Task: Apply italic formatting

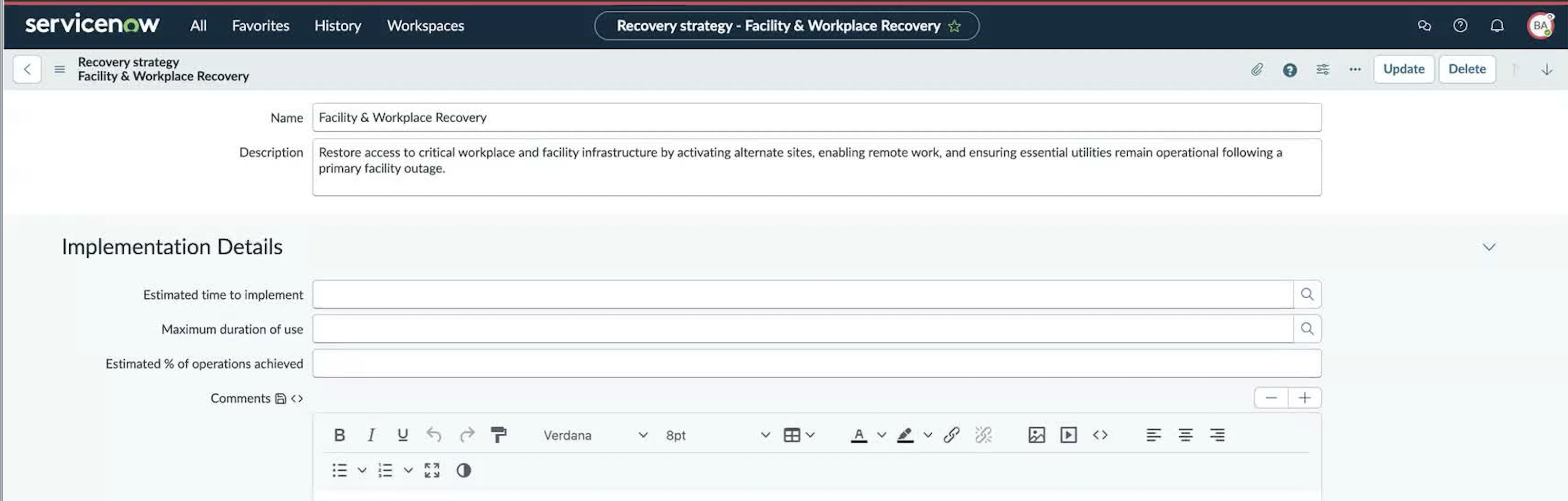Action: point(370,435)
